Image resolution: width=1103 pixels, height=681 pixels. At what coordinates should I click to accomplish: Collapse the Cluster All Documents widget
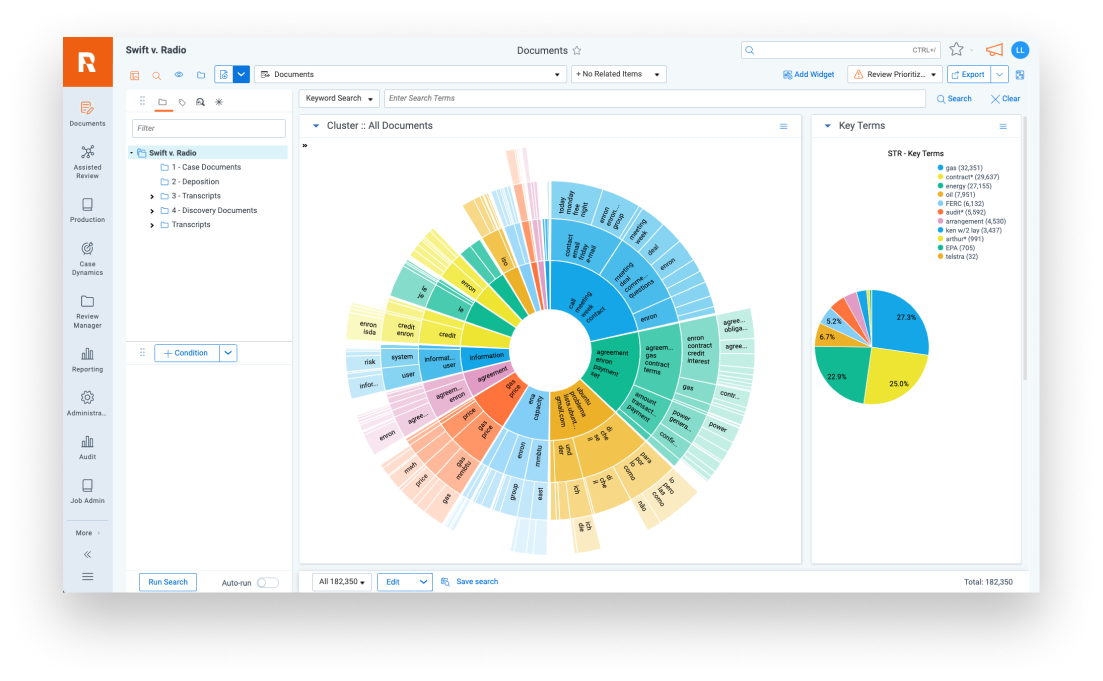[x=316, y=126]
